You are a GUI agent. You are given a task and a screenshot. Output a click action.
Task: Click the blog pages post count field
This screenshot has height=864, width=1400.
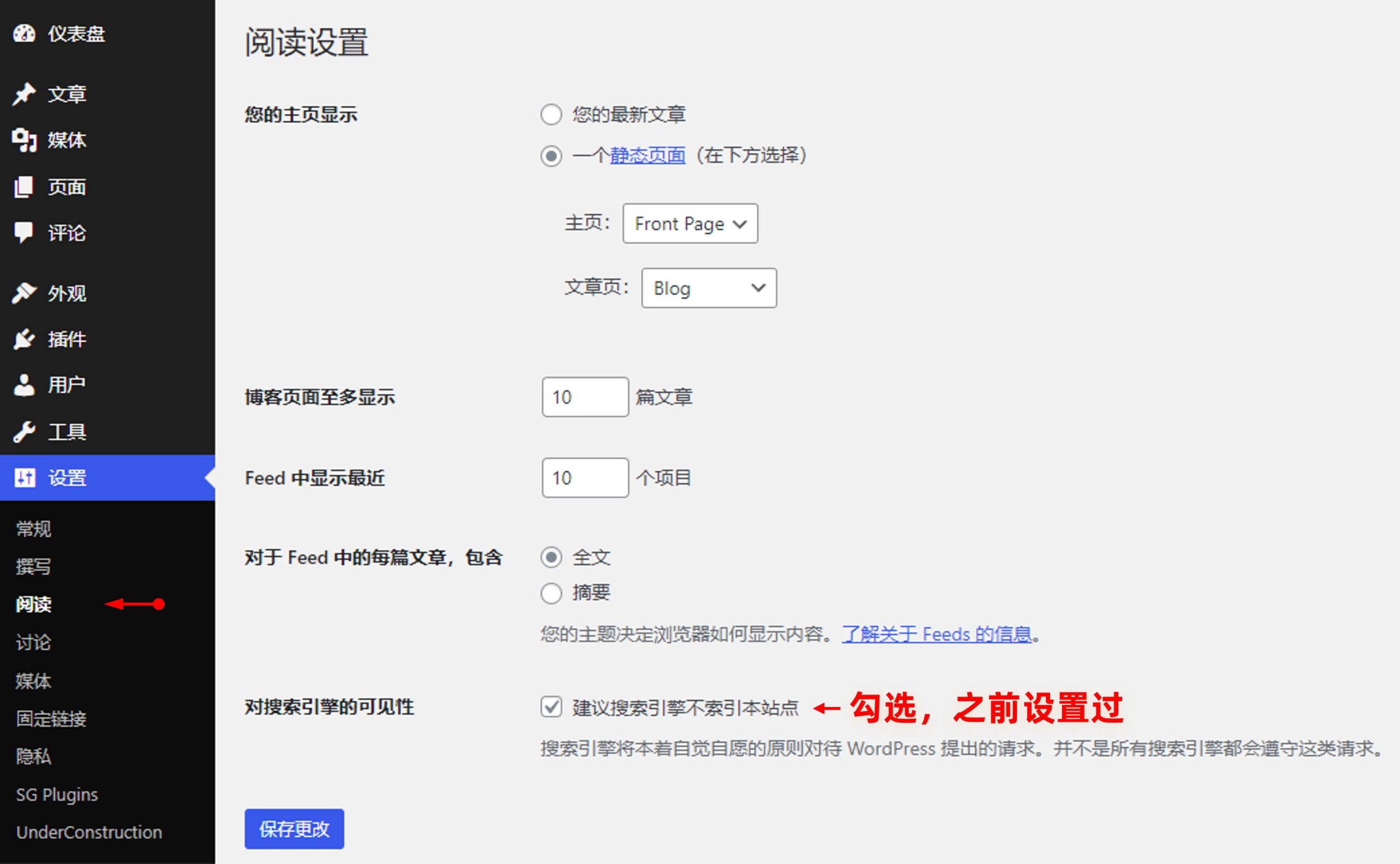tap(585, 397)
